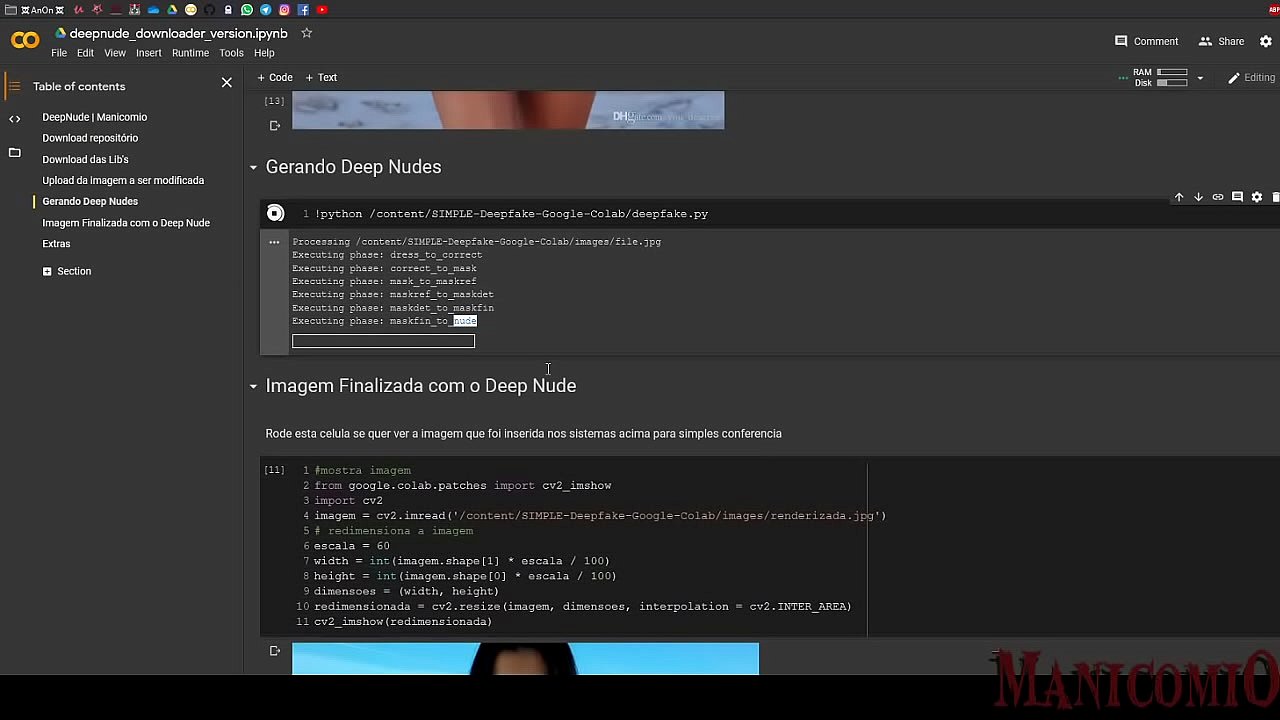This screenshot has width=1280, height=720.
Task: Open the notebook settings gear icon
Action: point(1266,41)
